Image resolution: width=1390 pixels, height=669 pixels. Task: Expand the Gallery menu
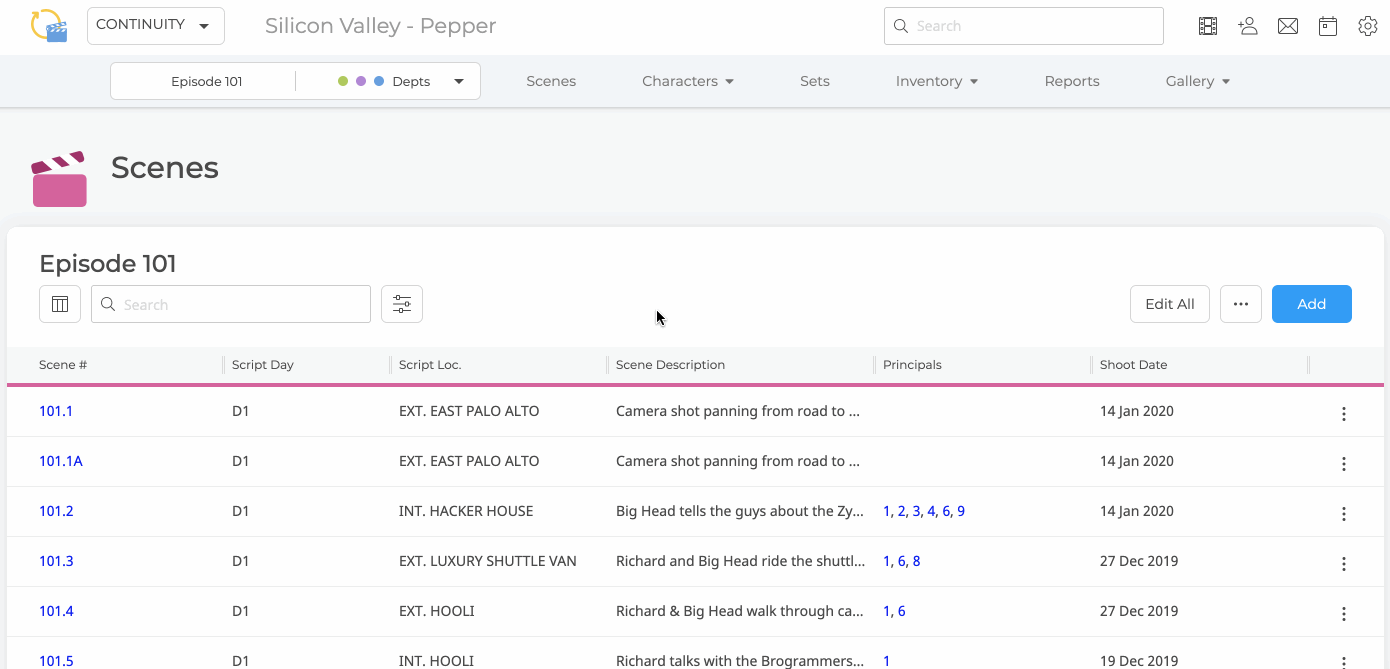click(1198, 82)
